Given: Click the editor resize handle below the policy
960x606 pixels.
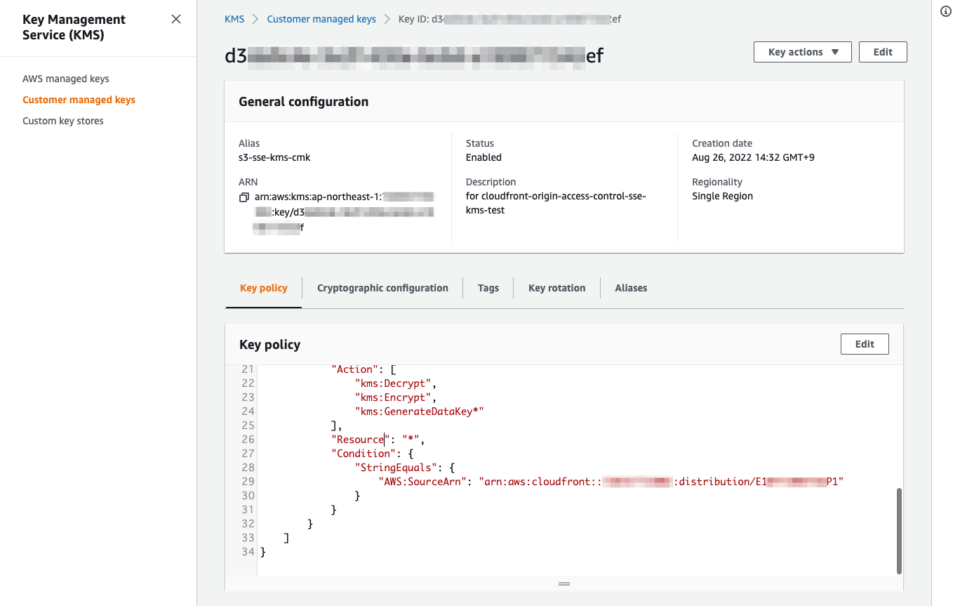Looking at the screenshot, I should click(564, 583).
